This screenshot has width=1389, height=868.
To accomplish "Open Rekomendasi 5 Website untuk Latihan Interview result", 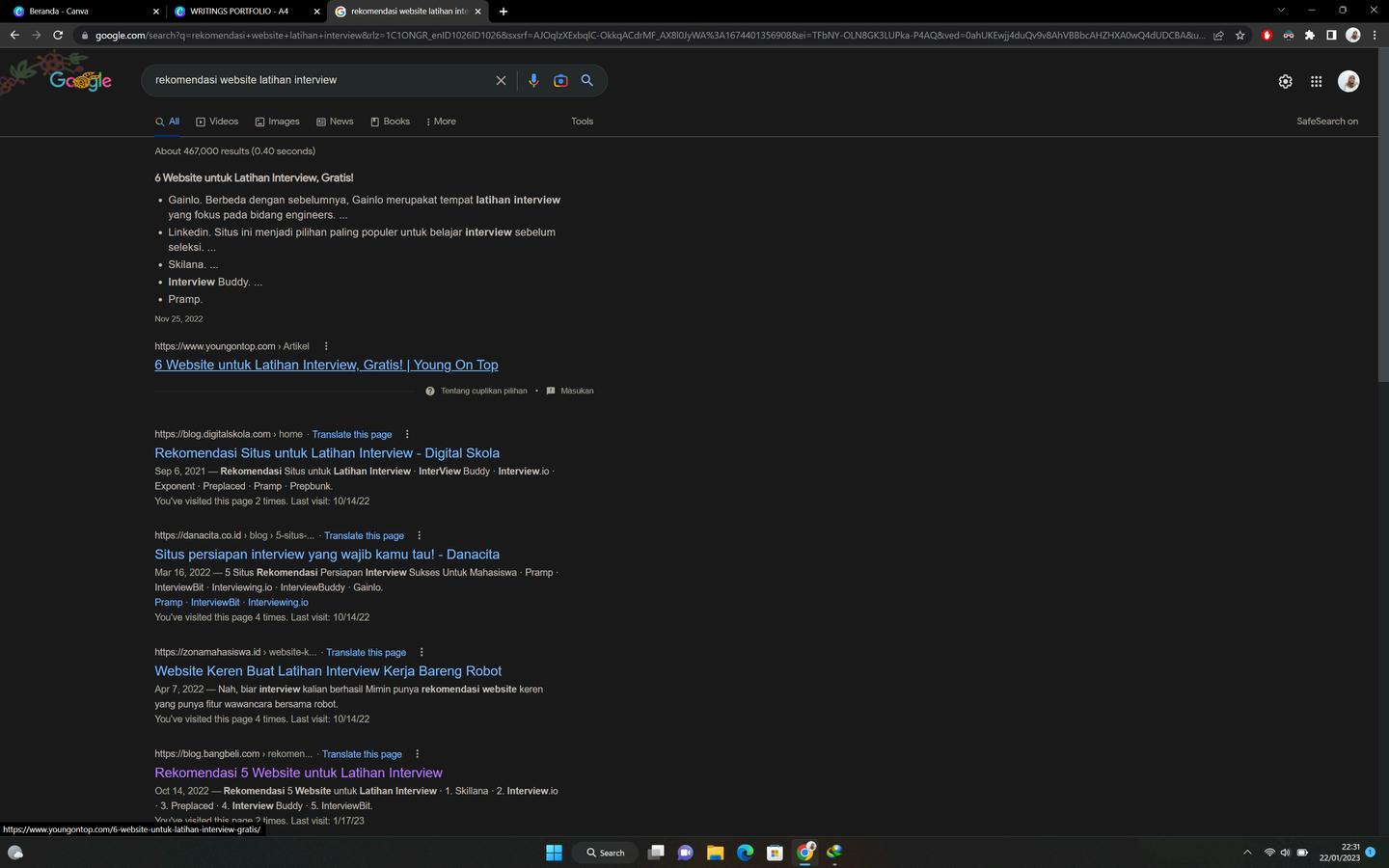I will pyautogui.click(x=298, y=773).
